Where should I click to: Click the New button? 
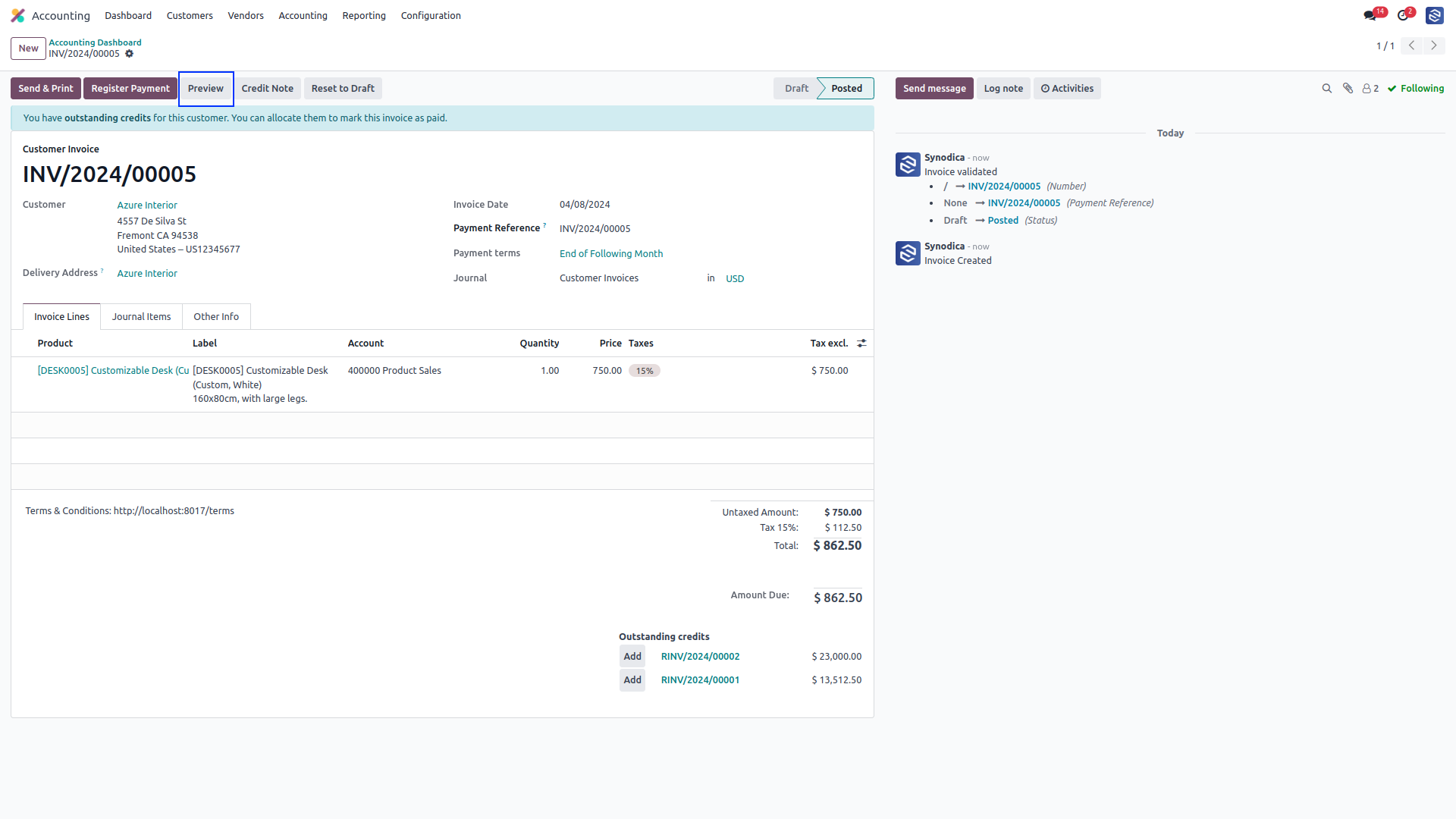[x=28, y=49]
